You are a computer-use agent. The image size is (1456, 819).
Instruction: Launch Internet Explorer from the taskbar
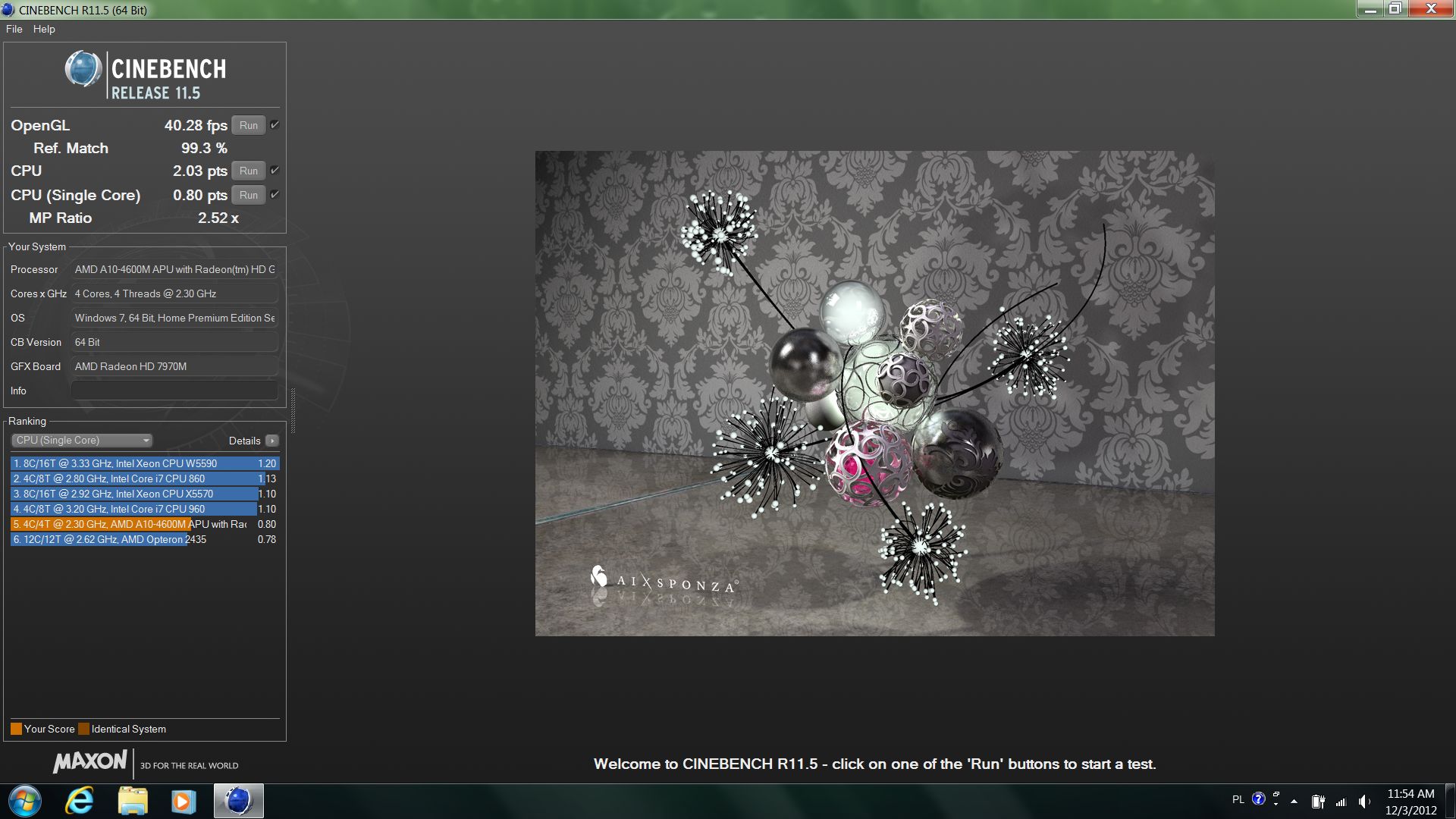coord(80,801)
